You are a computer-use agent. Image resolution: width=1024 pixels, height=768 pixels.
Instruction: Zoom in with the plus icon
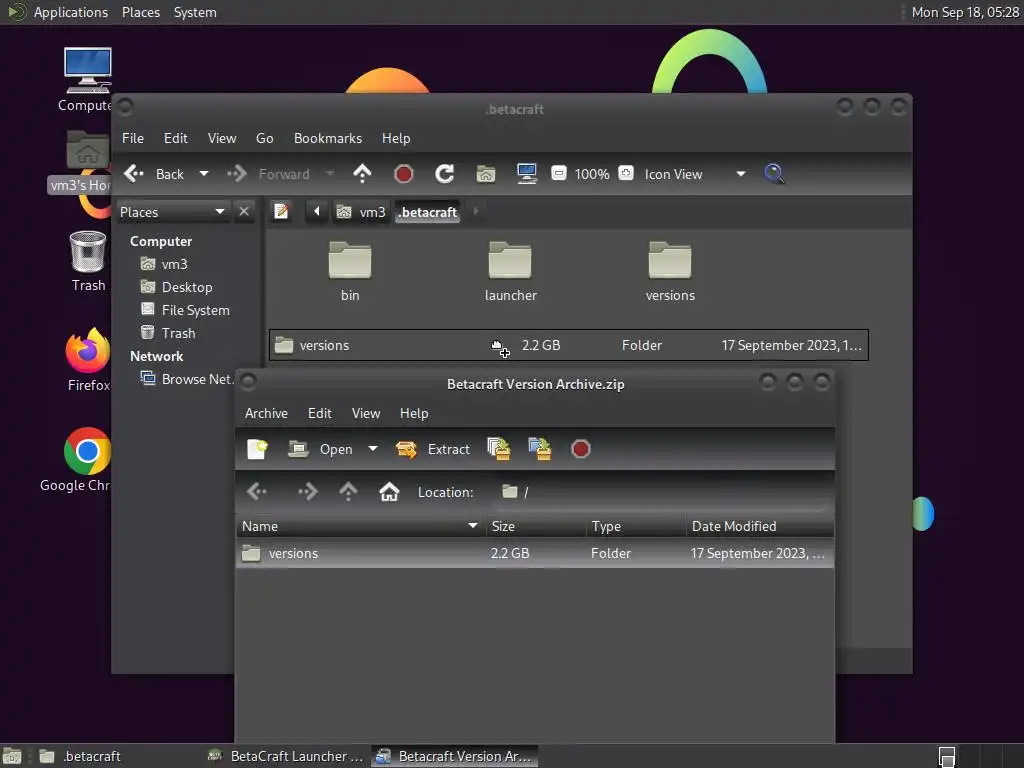point(626,174)
